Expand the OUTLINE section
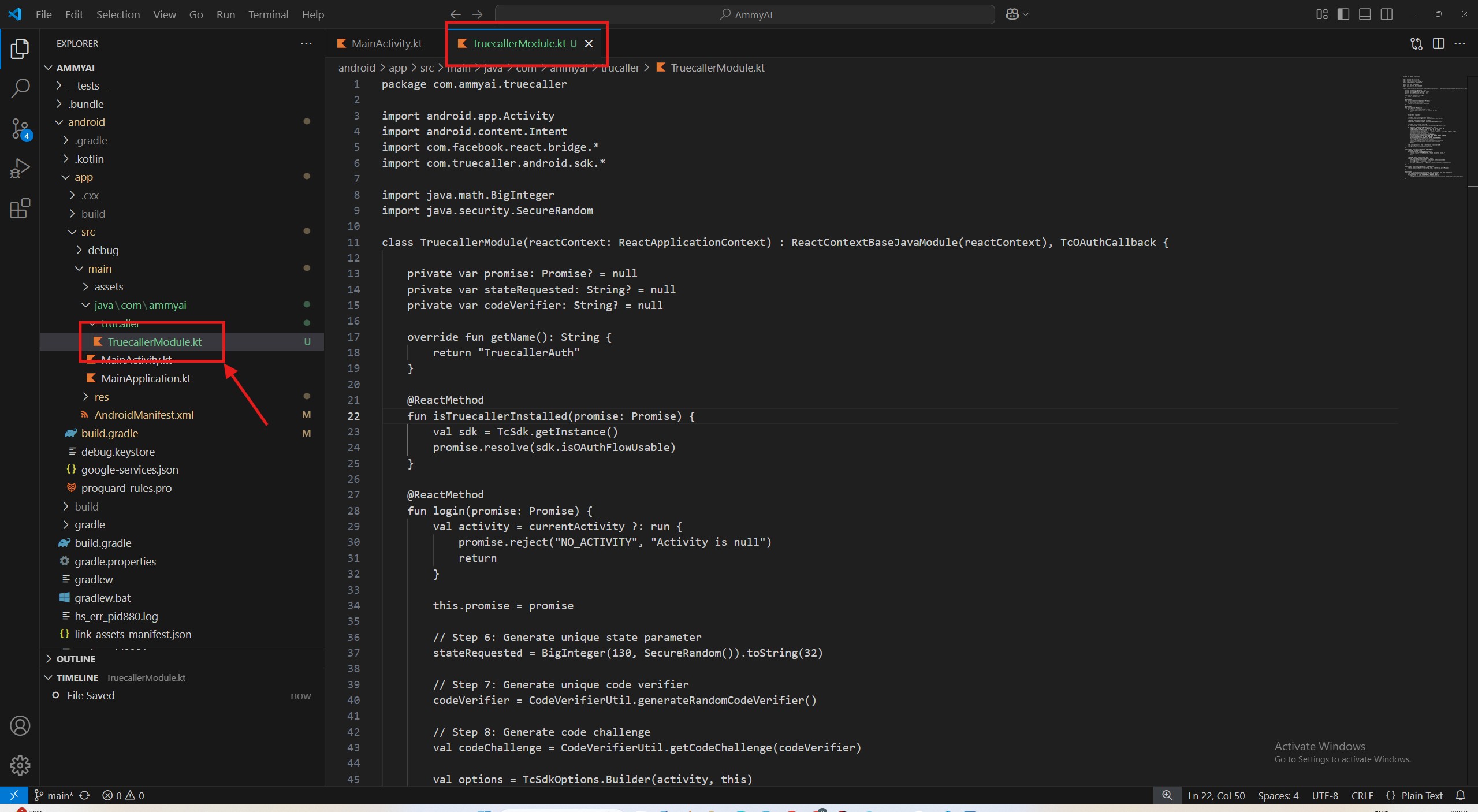Screen dimensions: 1478x812 pyautogui.click(x=76, y=659)
